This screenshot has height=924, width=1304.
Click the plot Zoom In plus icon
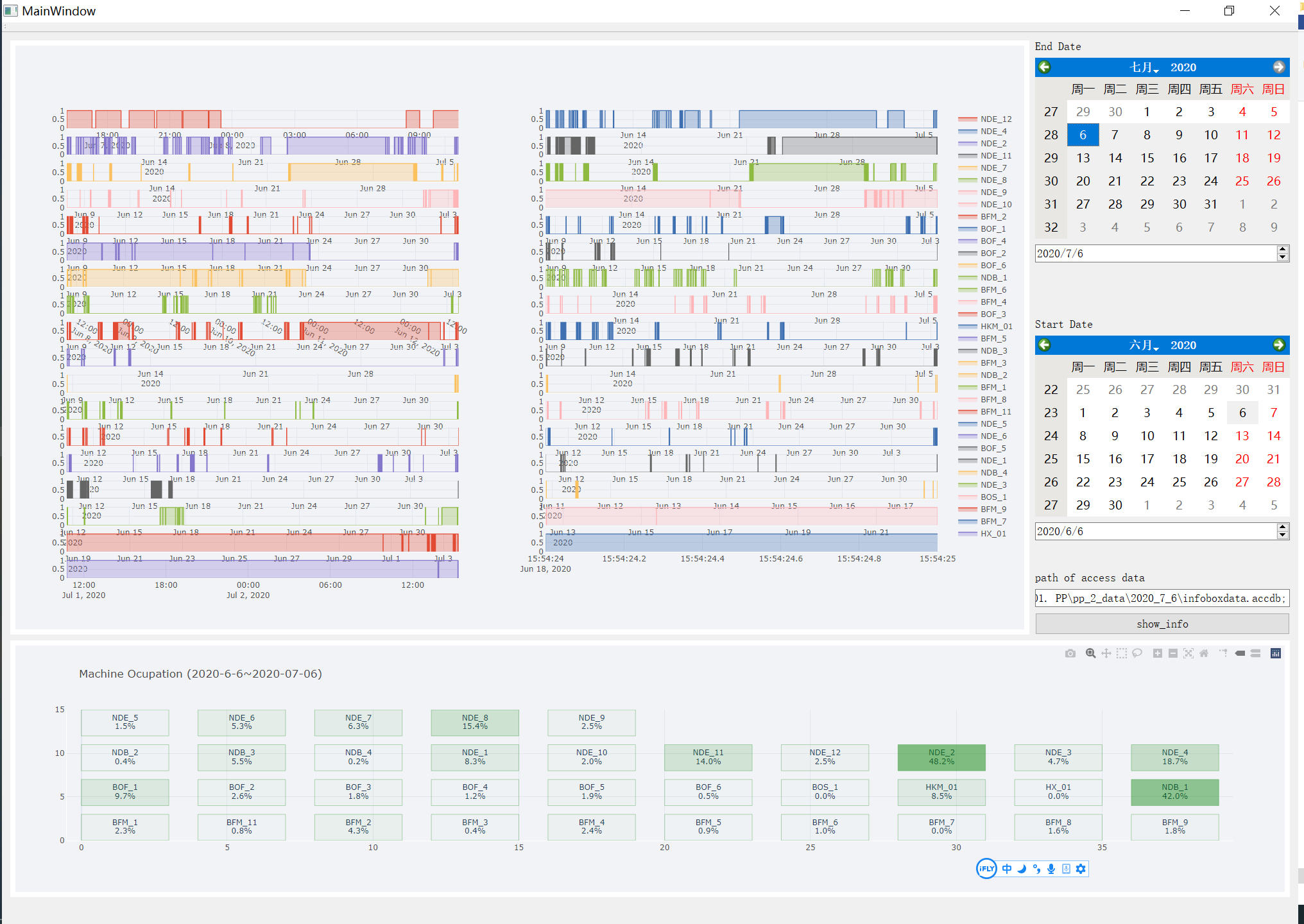pyautogui.click(x=1157, y=653)
